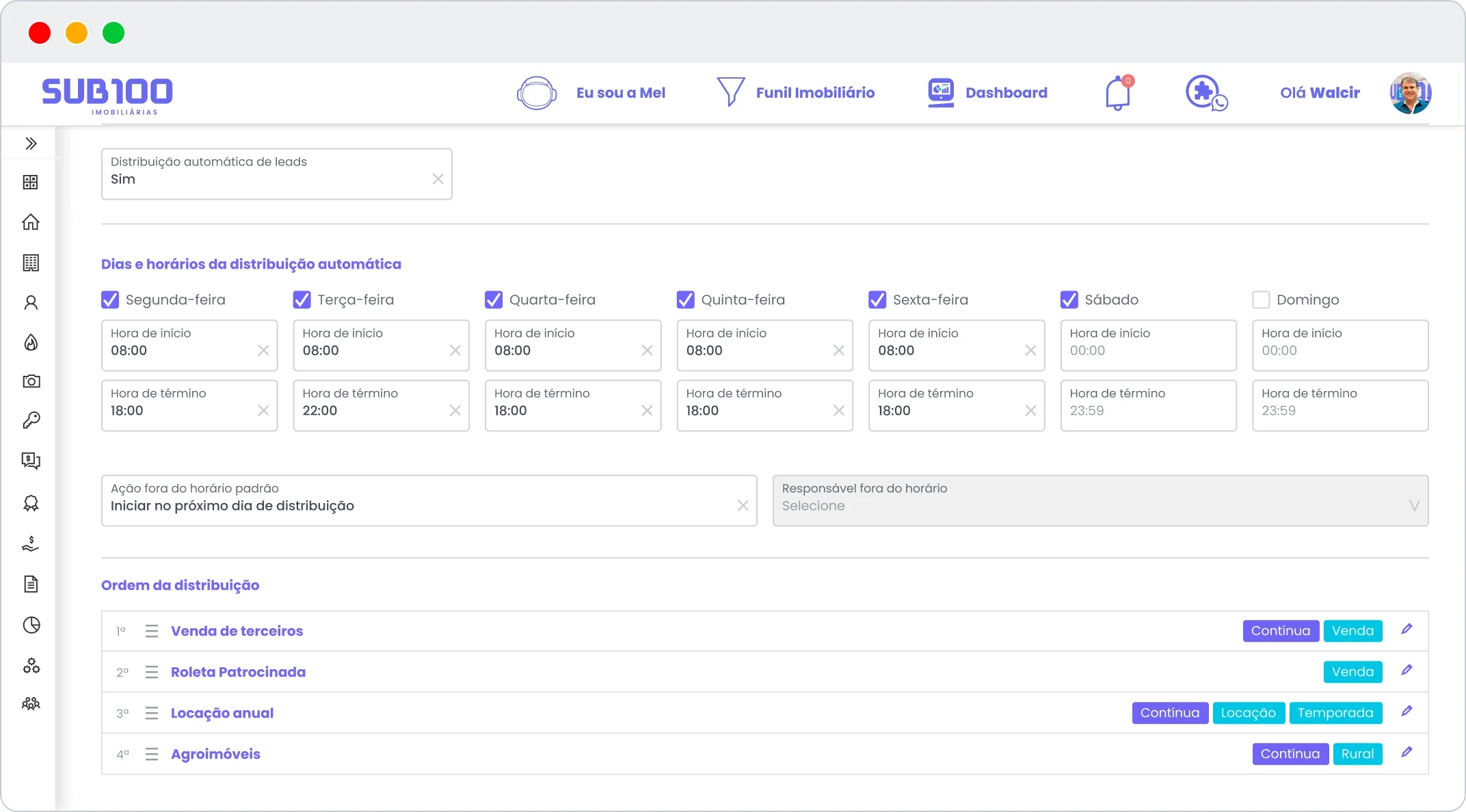This screenshot has height=812, width=1466.
Task: Grab drag handle for Venda de terceiros
Action: click(152, 631)
